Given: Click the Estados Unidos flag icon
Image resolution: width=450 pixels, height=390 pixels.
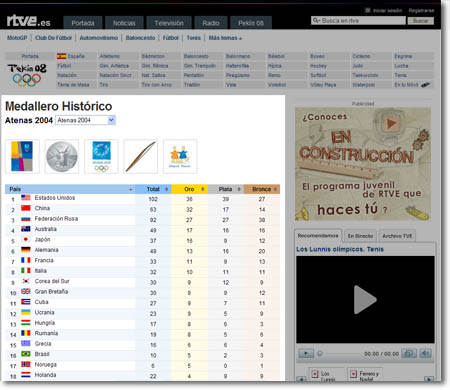Looking at the screenshot, I should point(26,198).
